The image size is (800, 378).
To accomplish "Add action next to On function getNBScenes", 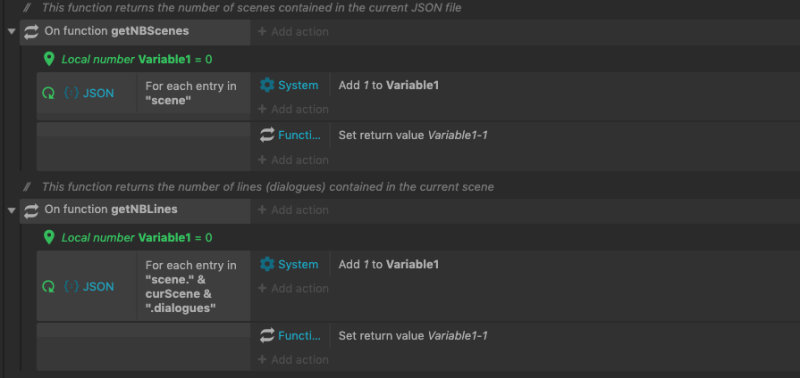I will coord(293,32).
